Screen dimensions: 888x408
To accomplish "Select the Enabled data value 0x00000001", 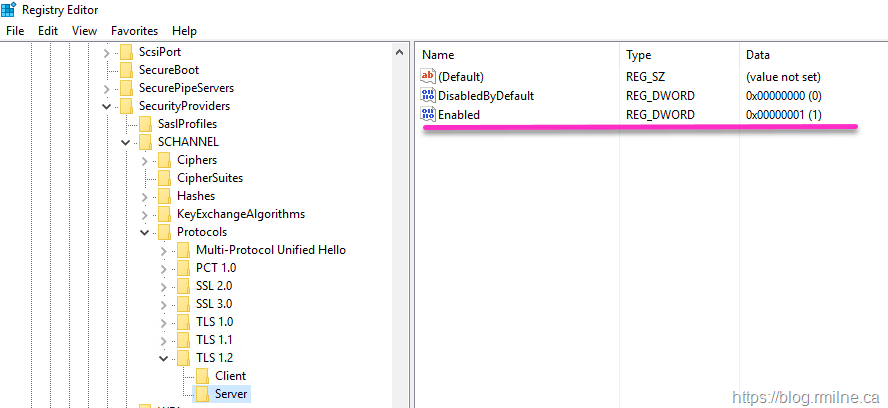I will [783, 115].
